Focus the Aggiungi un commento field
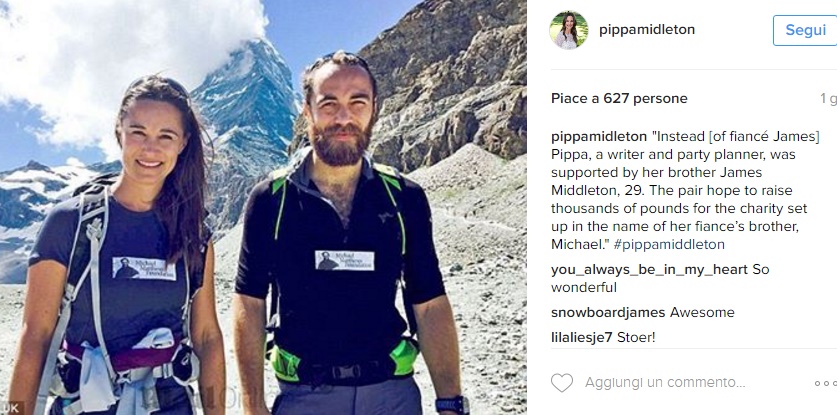Image resolution: width=837 pixels, height=415 pixels. tap(665, 383)
